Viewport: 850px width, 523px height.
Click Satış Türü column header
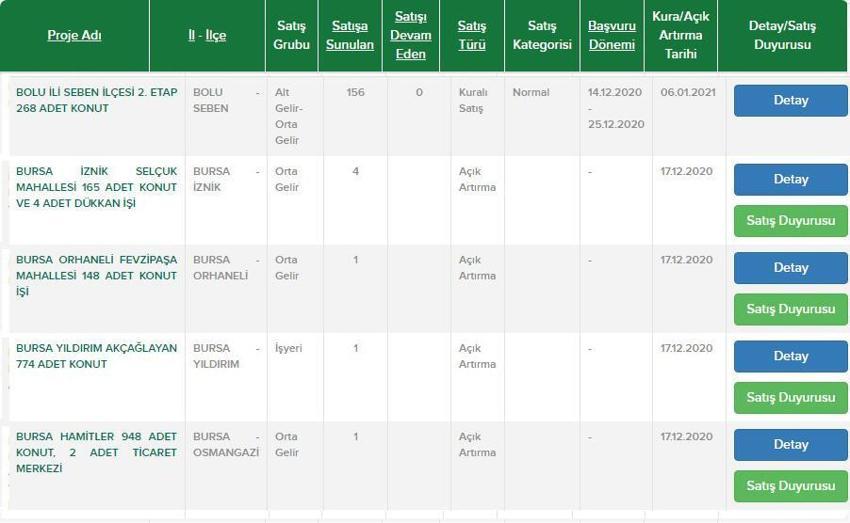(472, 35)
